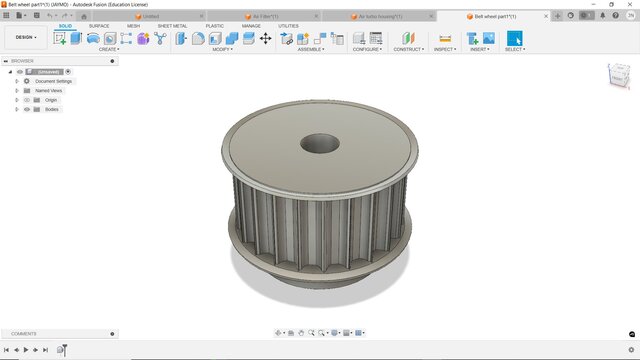Expand the Named Views node

pyautogui.click(x=17, y=91)
